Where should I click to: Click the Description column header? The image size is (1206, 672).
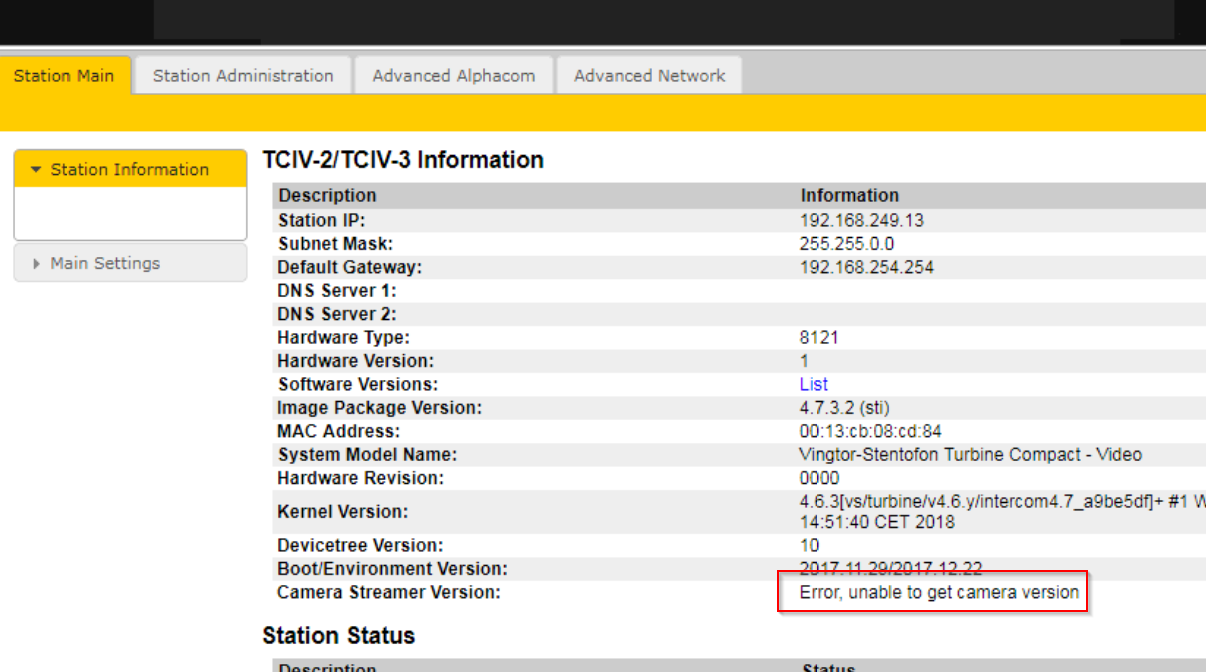click(x=327, y=195)
